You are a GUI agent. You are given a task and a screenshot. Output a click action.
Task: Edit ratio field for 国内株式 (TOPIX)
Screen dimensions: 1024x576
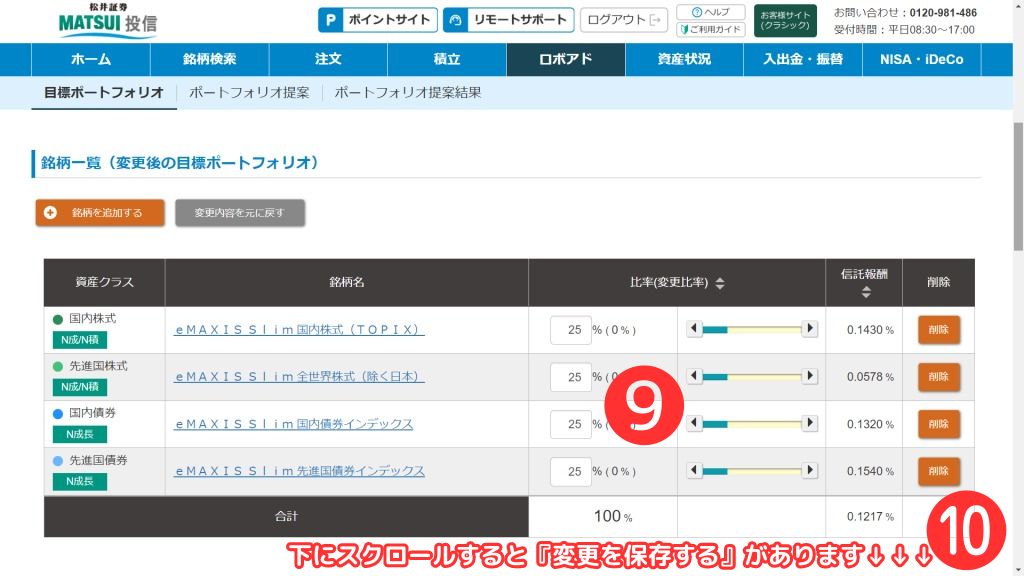pos(571,330)
